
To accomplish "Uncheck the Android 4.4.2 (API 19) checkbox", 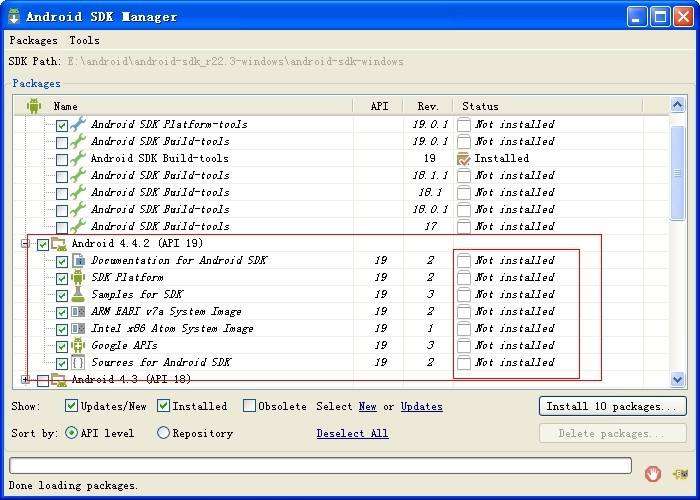I will coord(43,245).
